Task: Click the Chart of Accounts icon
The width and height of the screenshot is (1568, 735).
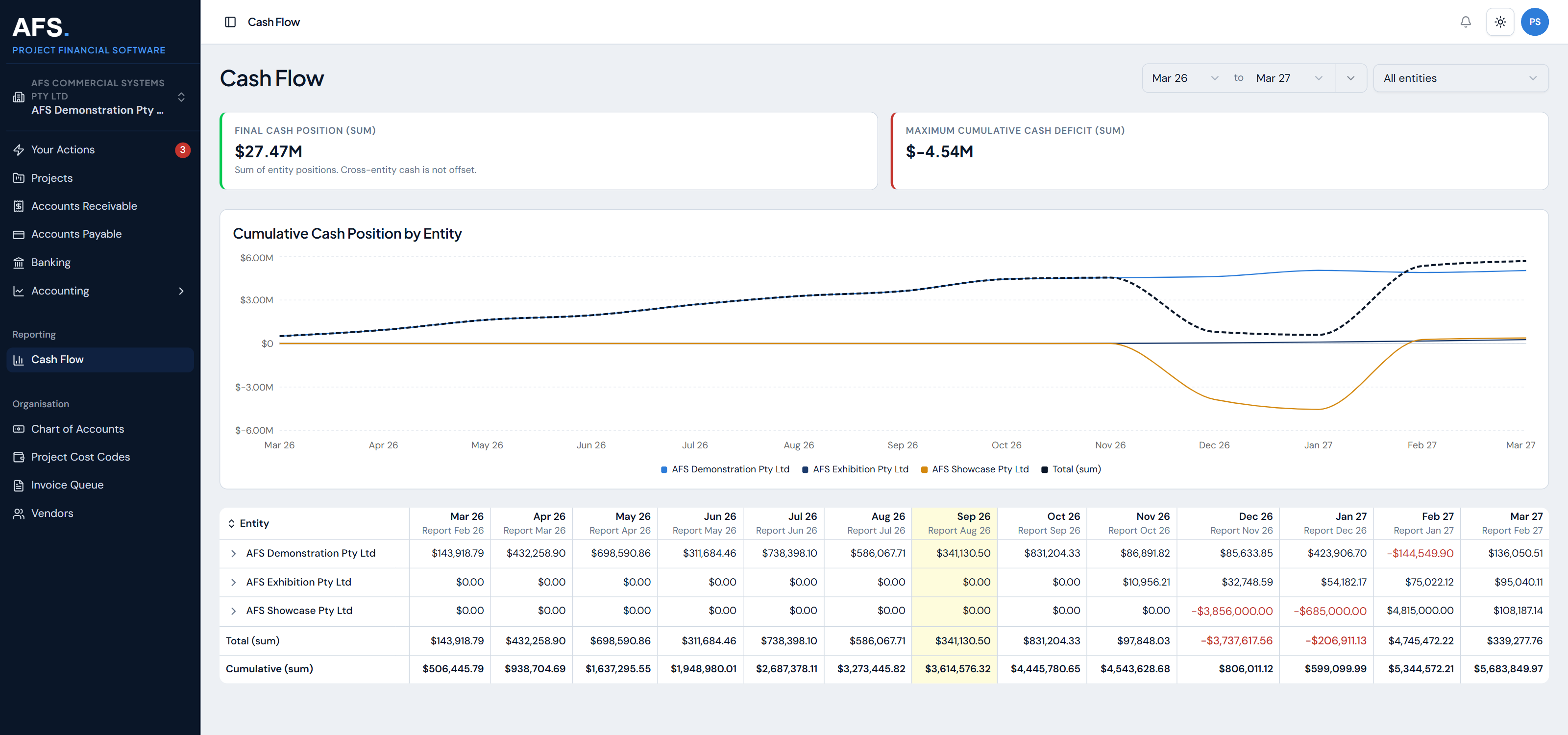Action: (19, 429)
